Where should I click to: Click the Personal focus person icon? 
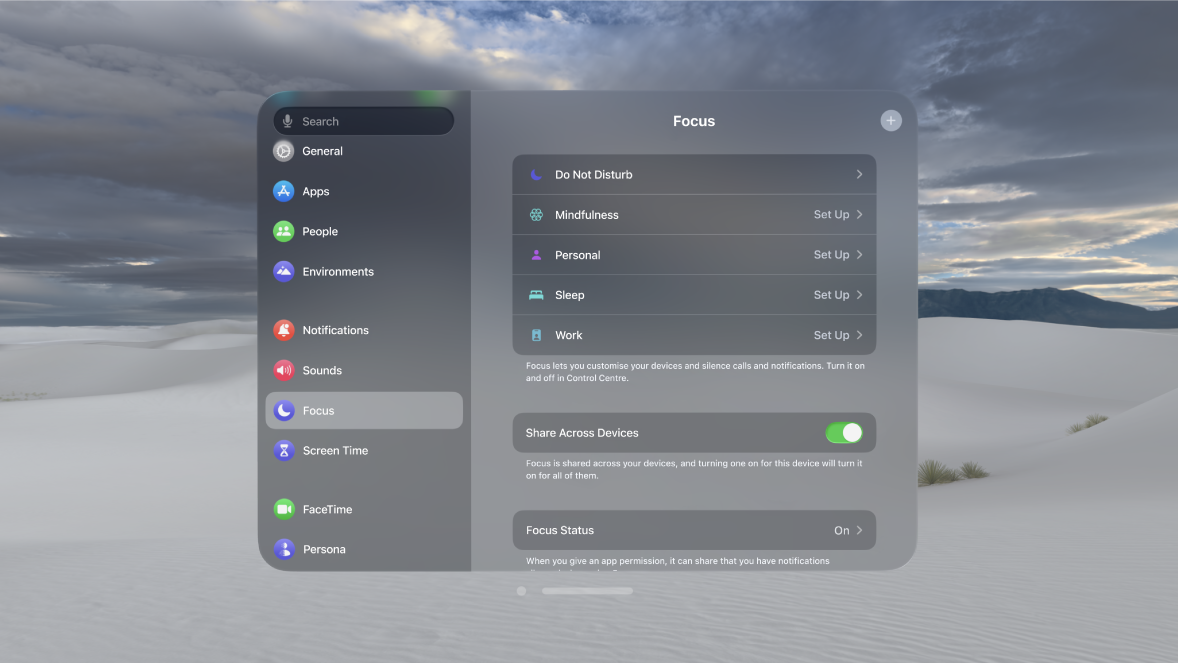coord(536,254)
